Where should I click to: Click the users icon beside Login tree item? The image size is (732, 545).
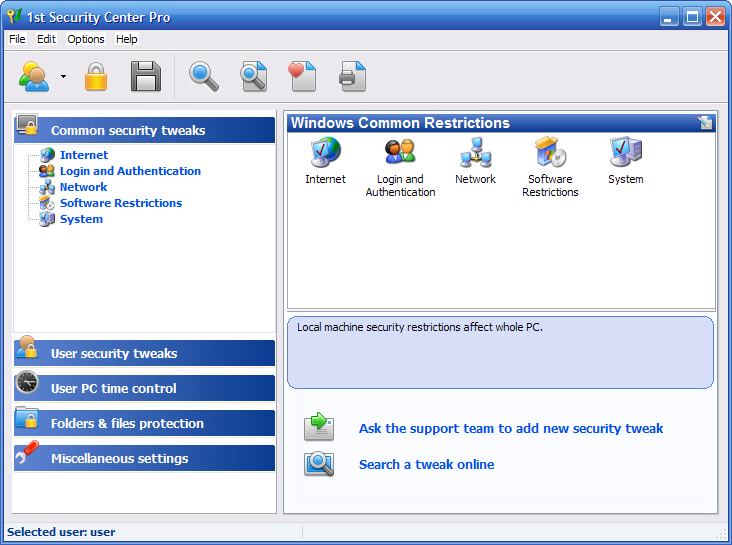(x=47, y=171)
